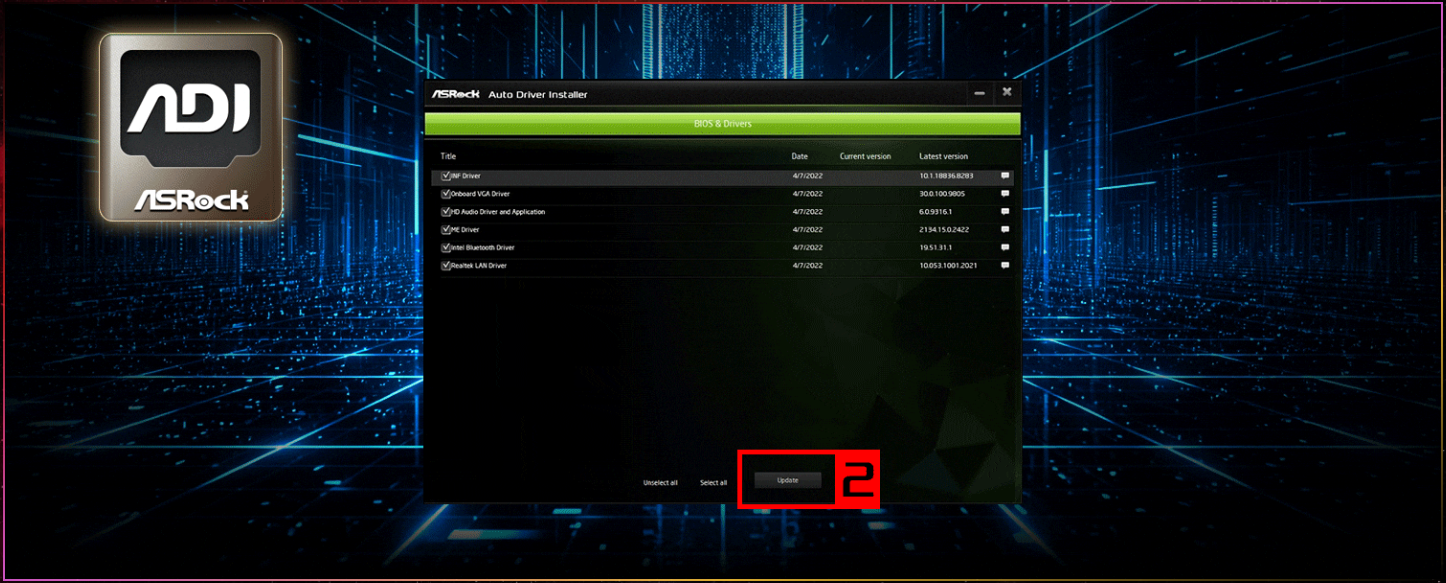Click the Auto Driver Installer title text
The width and height of the screenshot is (1446, 583).
pyautogui.click(x=538, y=94)
